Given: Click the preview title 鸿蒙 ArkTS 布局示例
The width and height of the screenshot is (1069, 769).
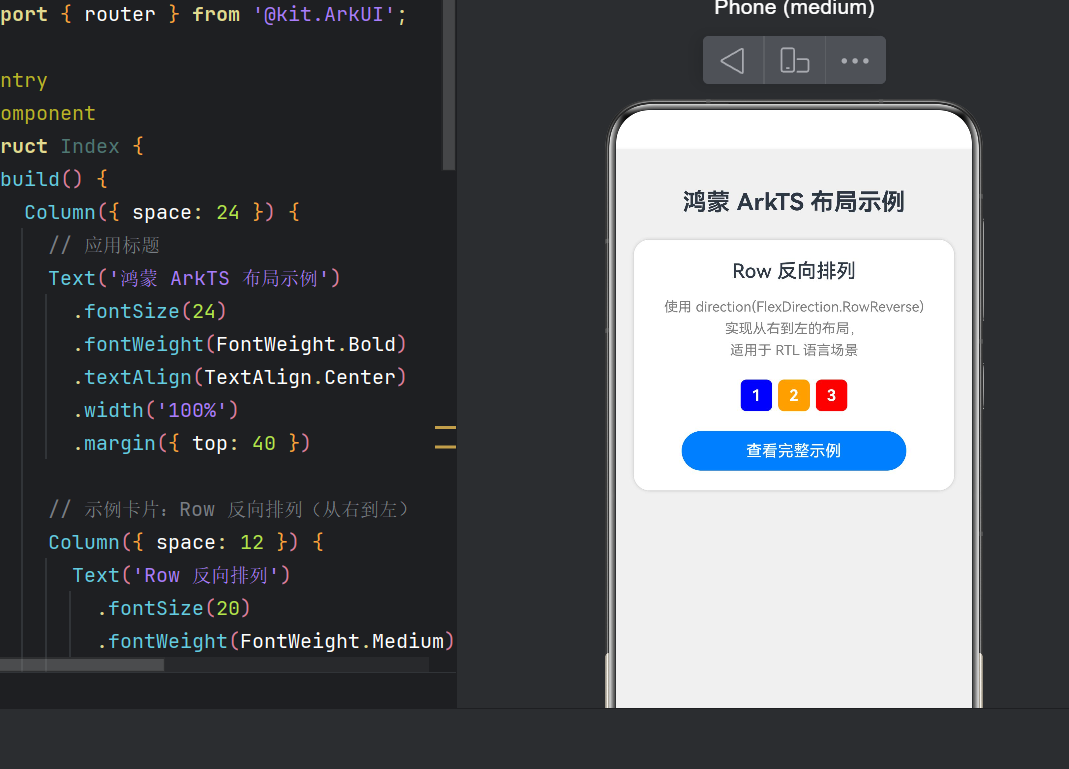Looking at the screenshot, I should coord(794,202).
